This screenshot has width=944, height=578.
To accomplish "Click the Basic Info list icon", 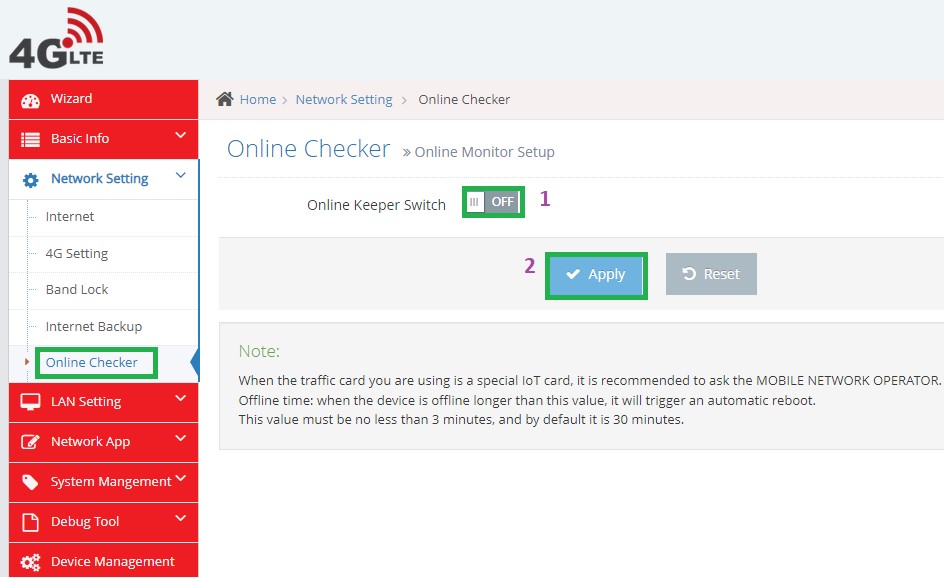I will (30, 140).
